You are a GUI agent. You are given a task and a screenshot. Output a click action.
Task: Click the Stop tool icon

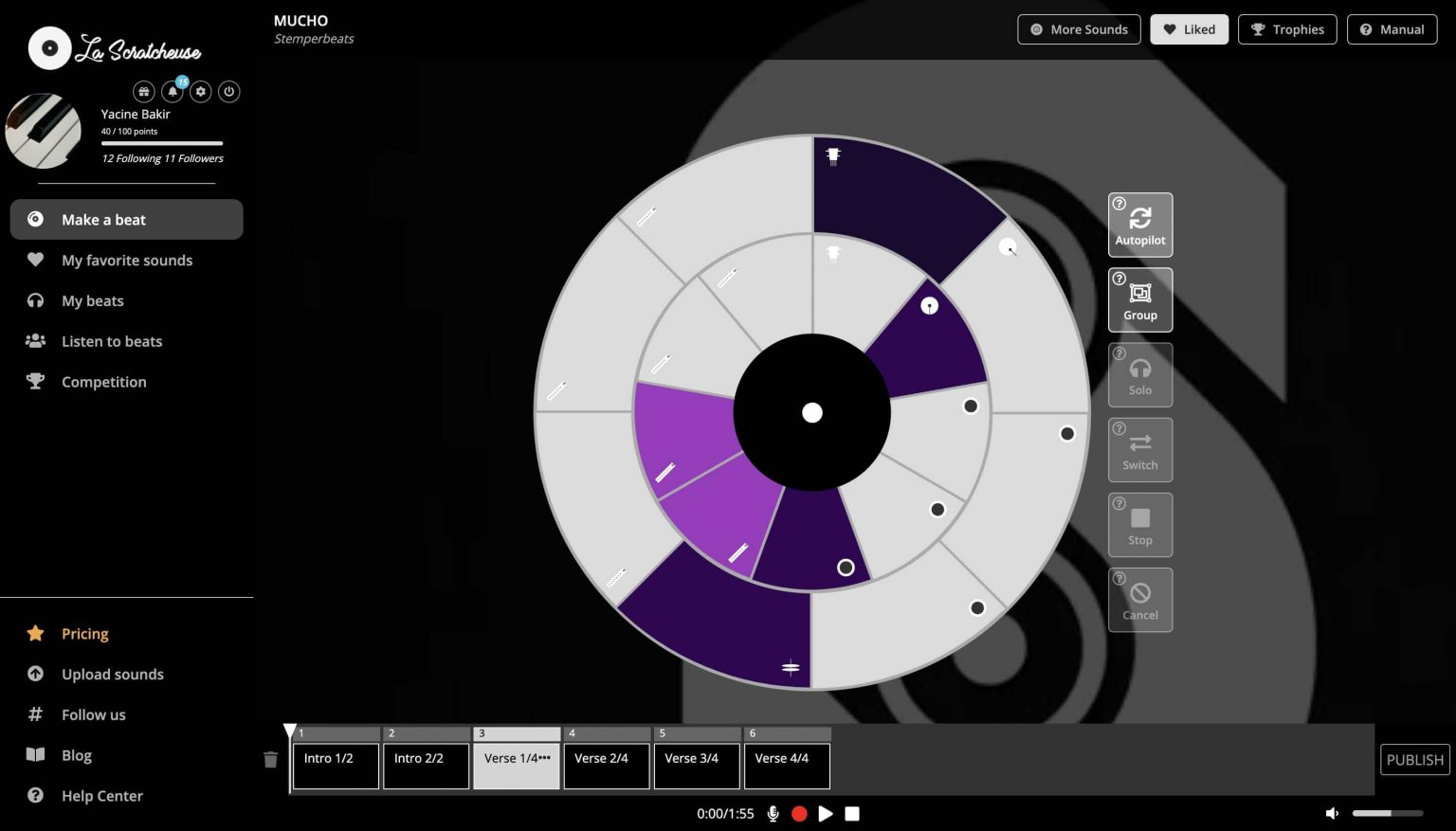pyautogui.click(x=1140, y=524)
